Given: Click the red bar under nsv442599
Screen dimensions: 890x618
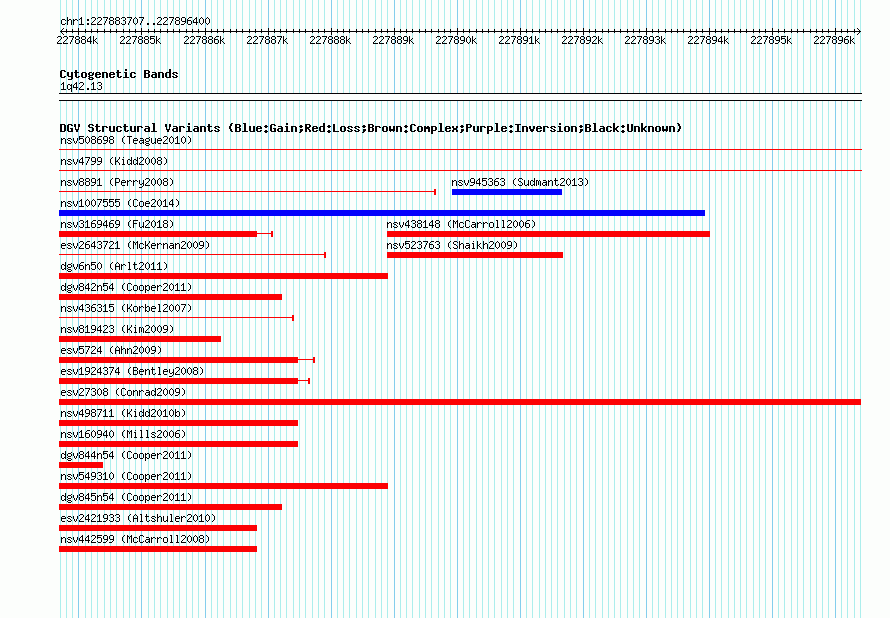Looking at the screenshot, I should [x=158, y=549].
